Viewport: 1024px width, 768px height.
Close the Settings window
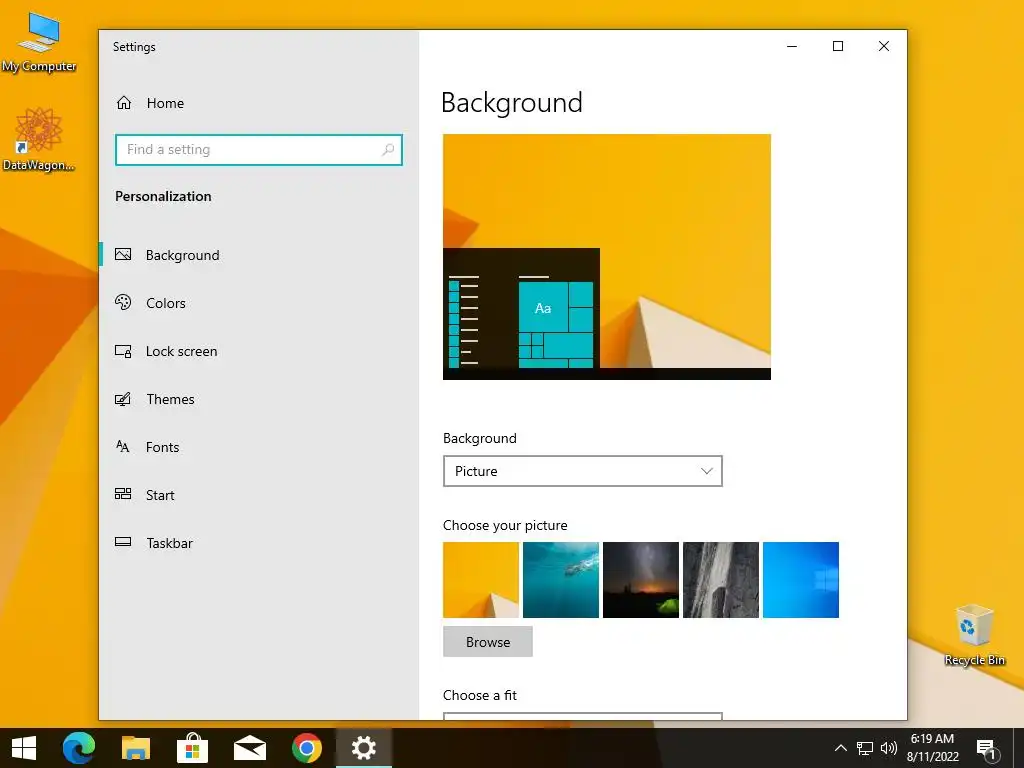[884, 46]
